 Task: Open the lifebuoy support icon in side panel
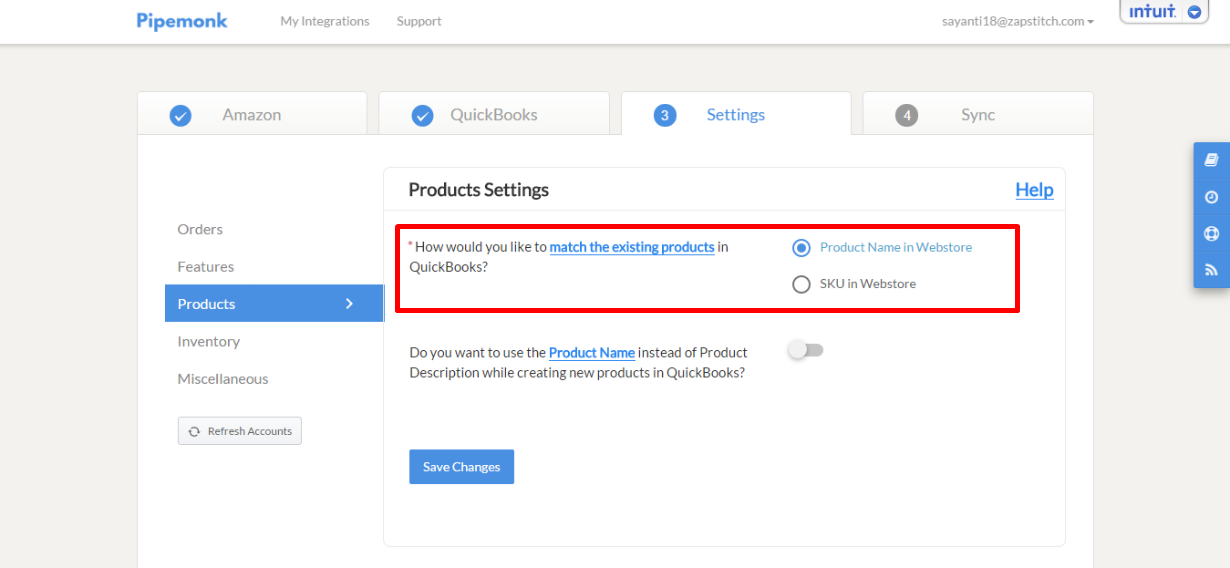1211,234
